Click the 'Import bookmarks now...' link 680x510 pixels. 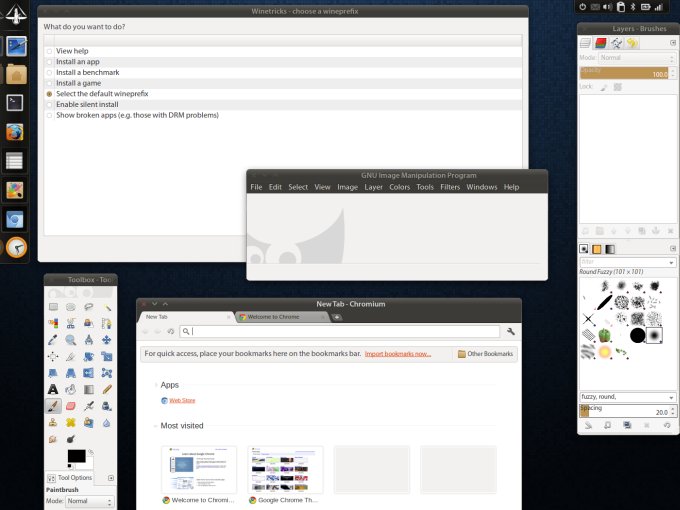(x=397, y=354)
